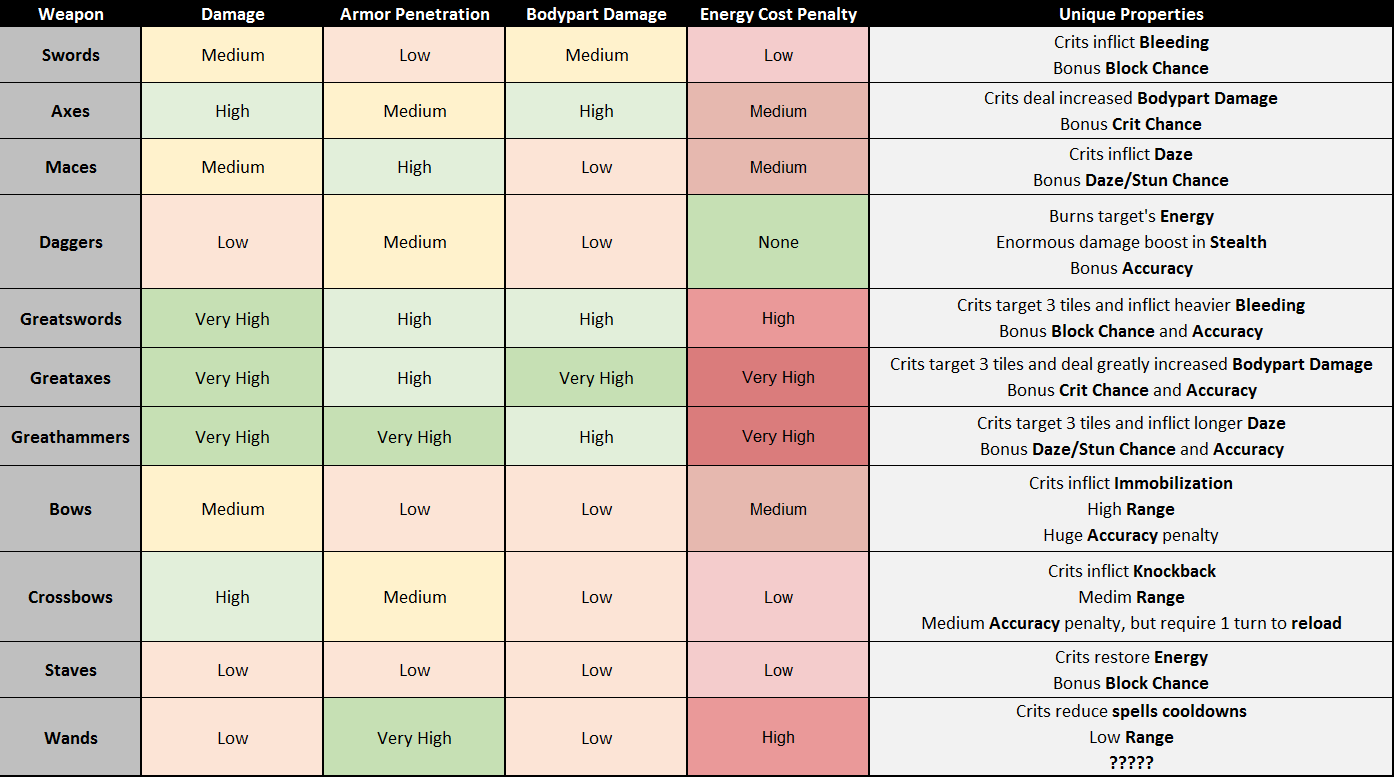Click the Crossbows row label

70,597
